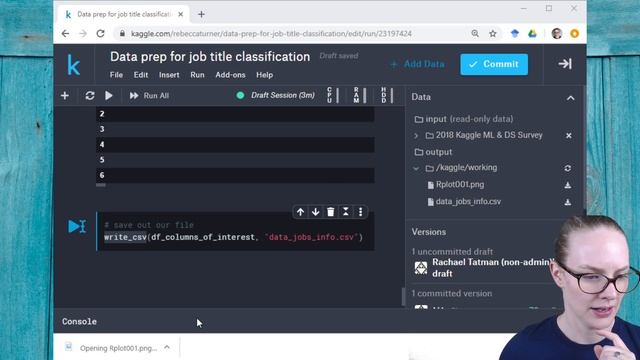640x360 pixels.
Task: Click the notebook title text
Action: click(210, 57)
